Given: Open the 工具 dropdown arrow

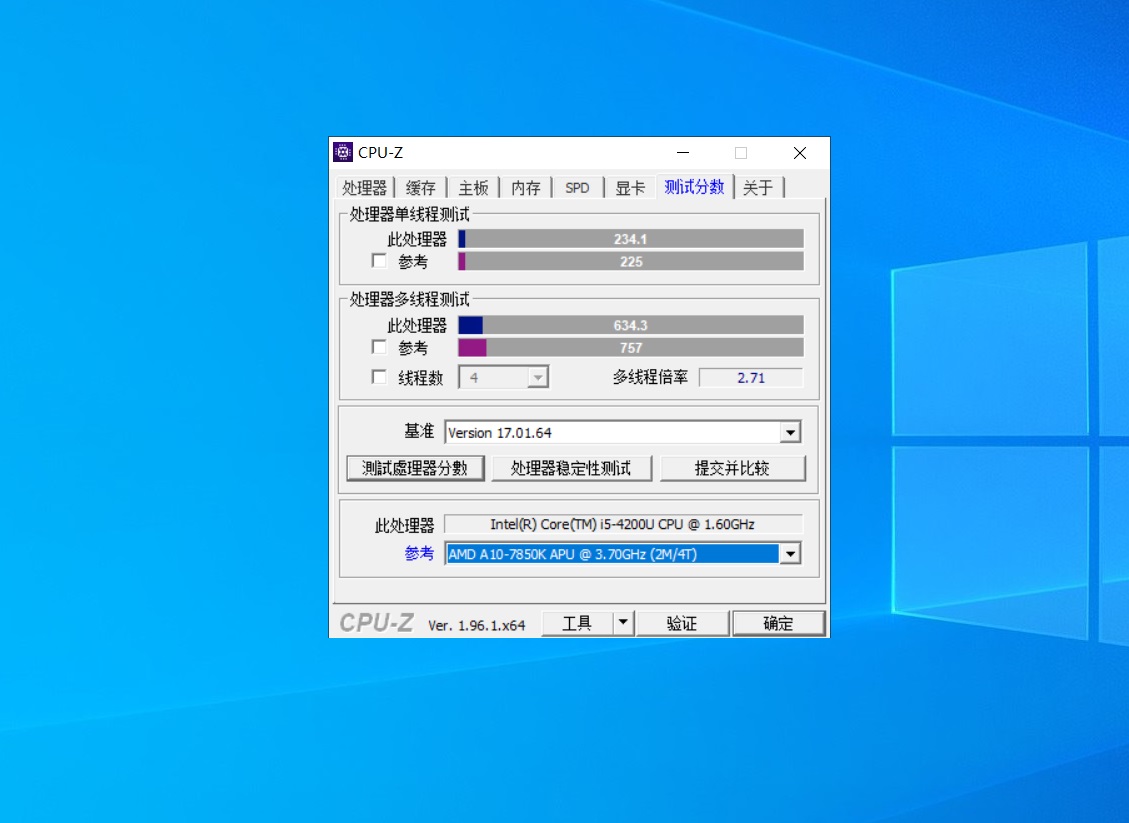Looking at the screenshot, I should tap(624, 623).
